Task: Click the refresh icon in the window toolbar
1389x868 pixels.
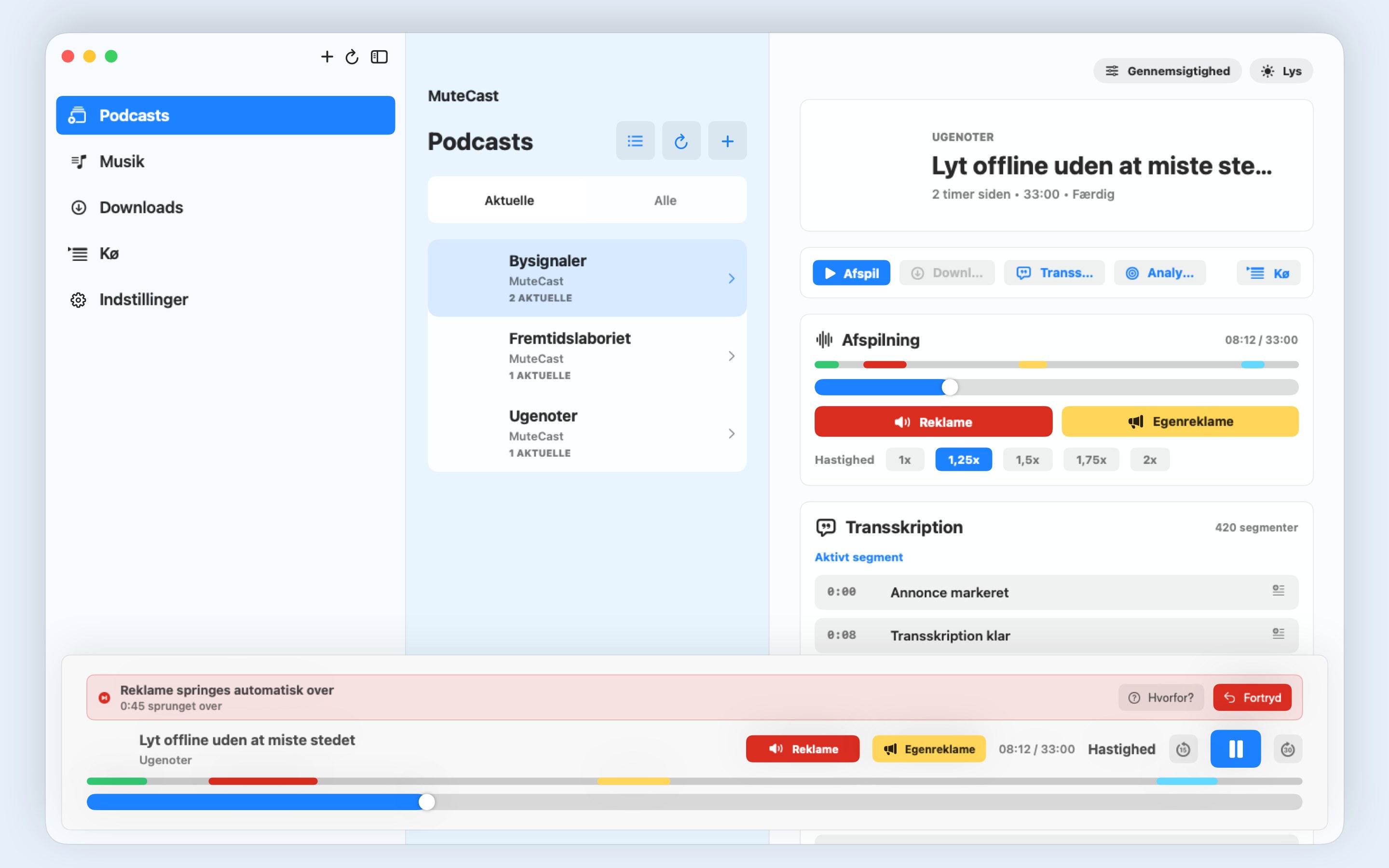Action: click(x=352, y=56)
